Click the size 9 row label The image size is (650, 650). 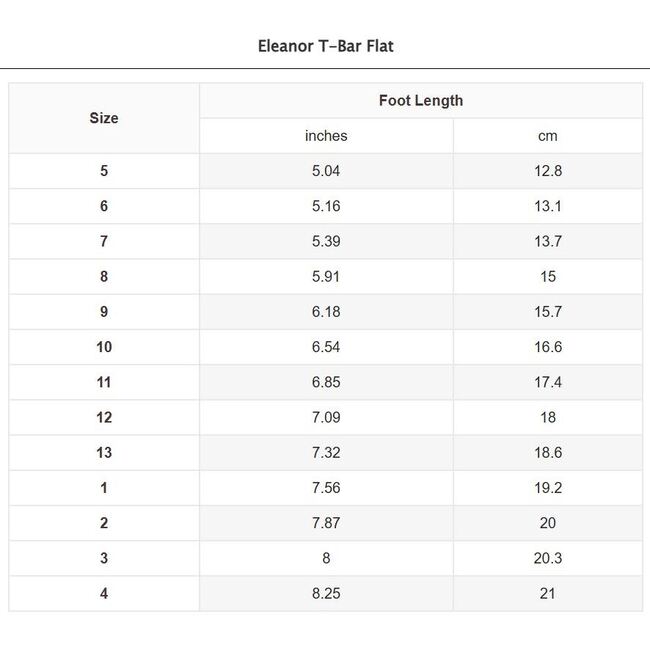tap(104, 312)
